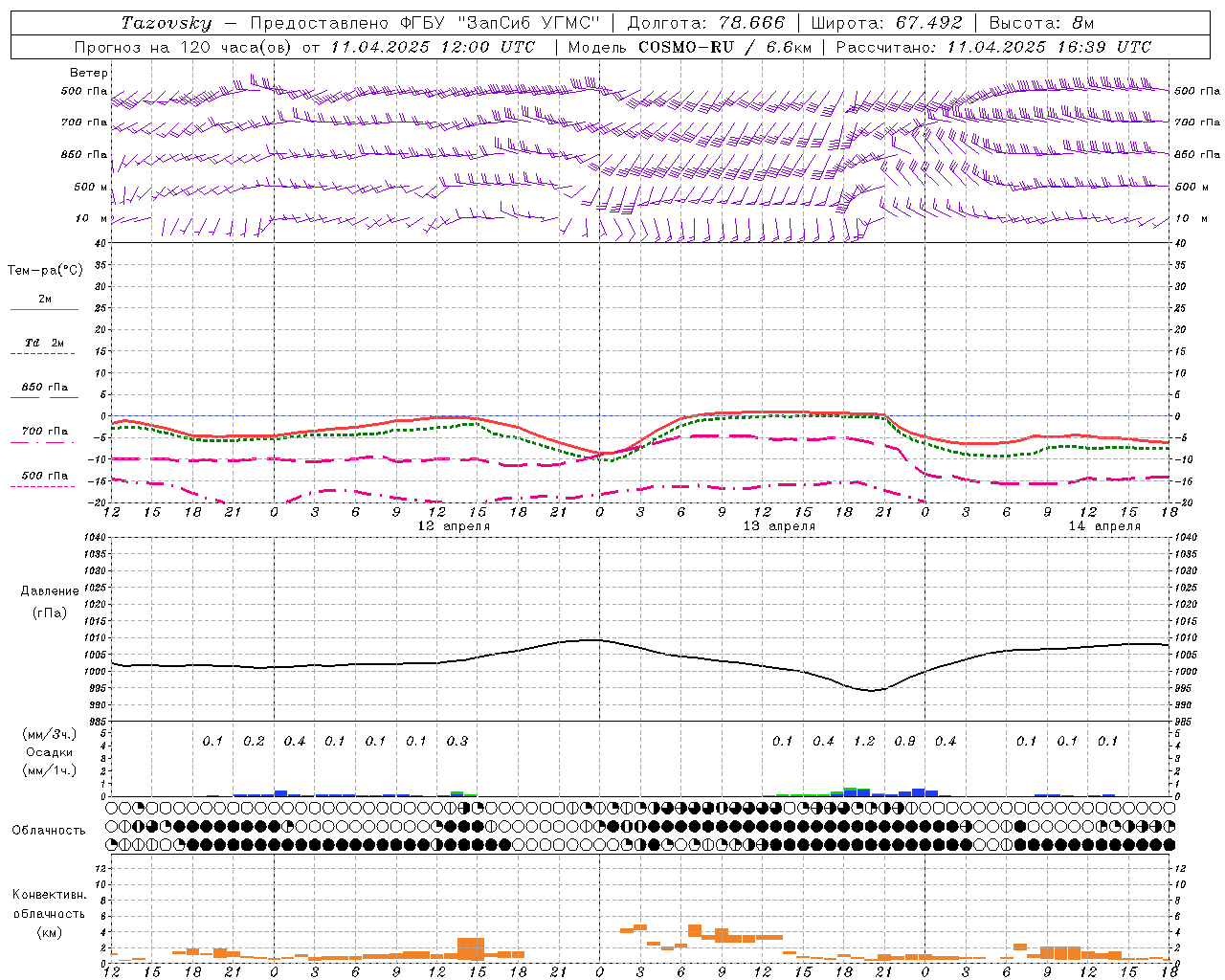Image resolution: width=1225 pixels, height=980 pixels.
Task: Select the Давление pressure panel label
Action: pyautogui.click(x=49, y=591)
